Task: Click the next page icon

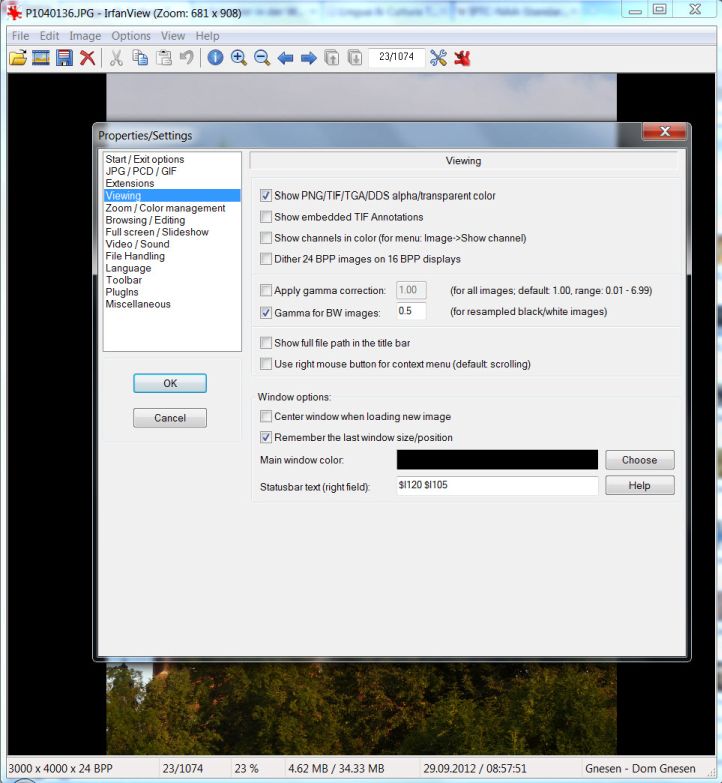Action: coord(355,58)
